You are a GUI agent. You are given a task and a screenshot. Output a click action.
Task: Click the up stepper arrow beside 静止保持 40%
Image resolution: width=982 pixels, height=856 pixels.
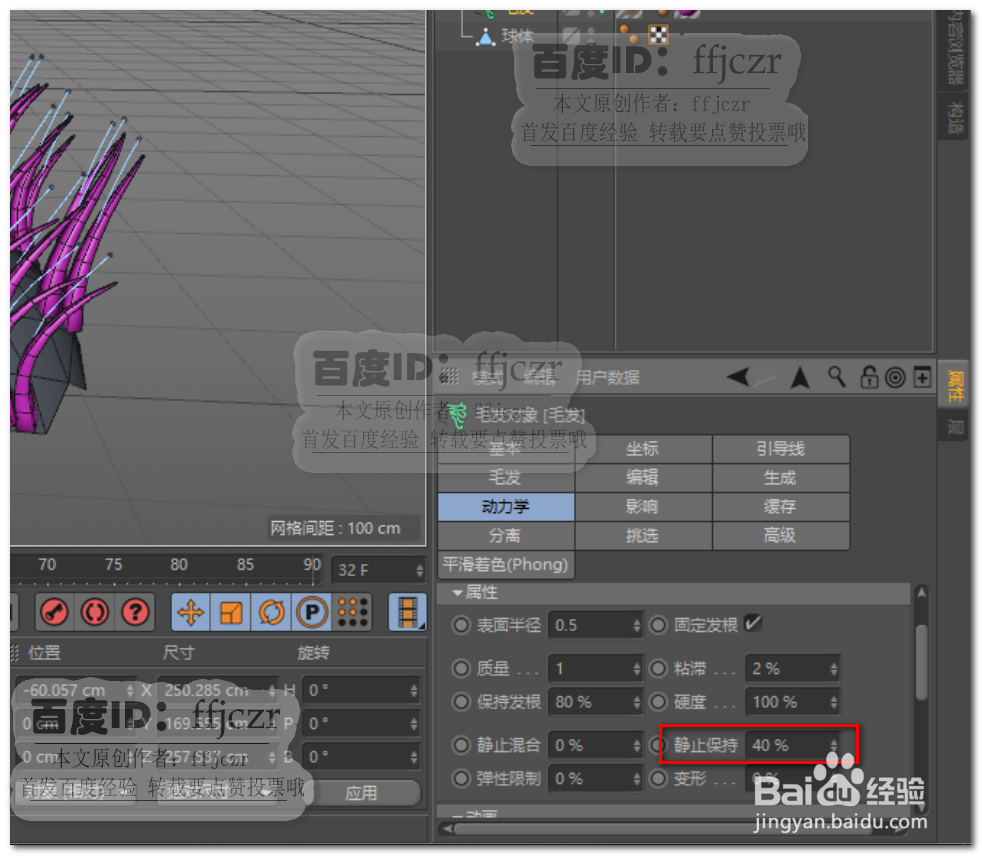(x=833, y=740)
